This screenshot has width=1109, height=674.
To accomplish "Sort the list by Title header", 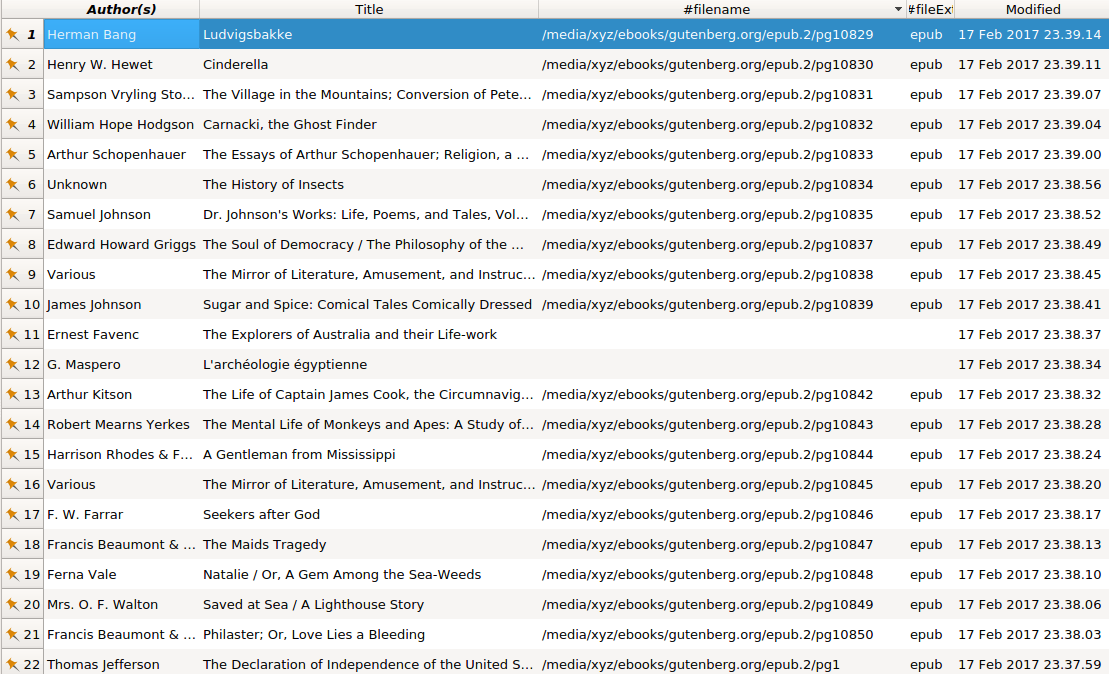I will (368, 9).
